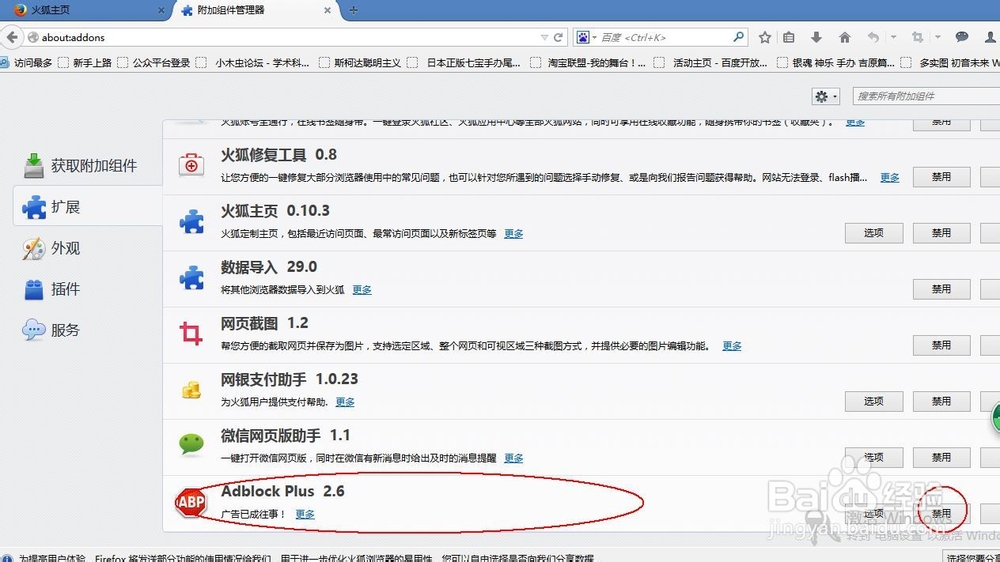Click 更多 link for 网页截图
1000x562 pixels.
click(x=732, y=346)
